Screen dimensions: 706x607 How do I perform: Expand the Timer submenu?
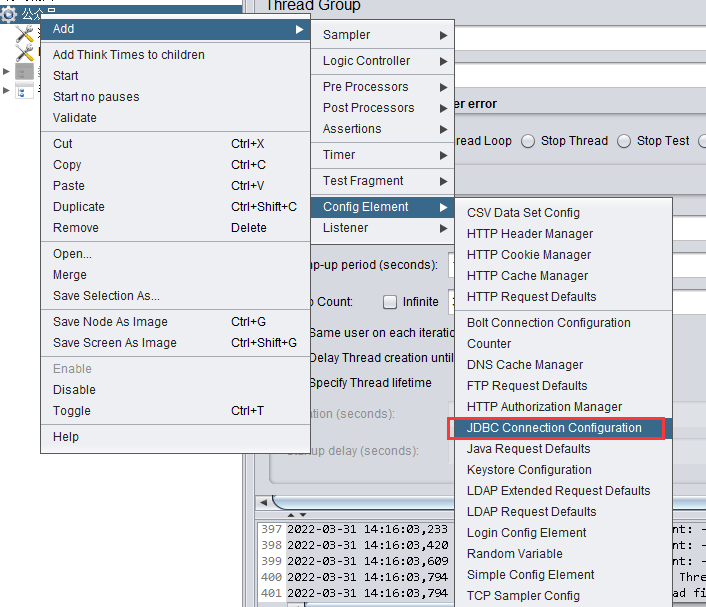pyautogui.click(x=382, y=155)
